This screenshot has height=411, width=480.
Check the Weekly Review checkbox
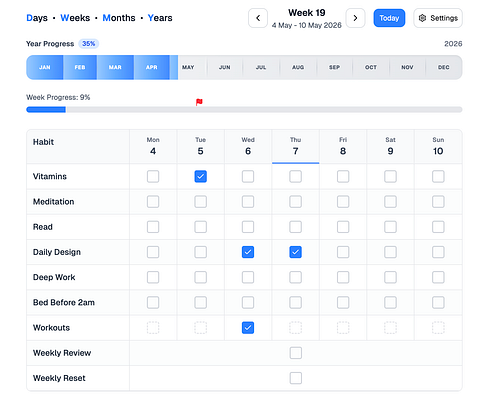[x=296, y=353]
